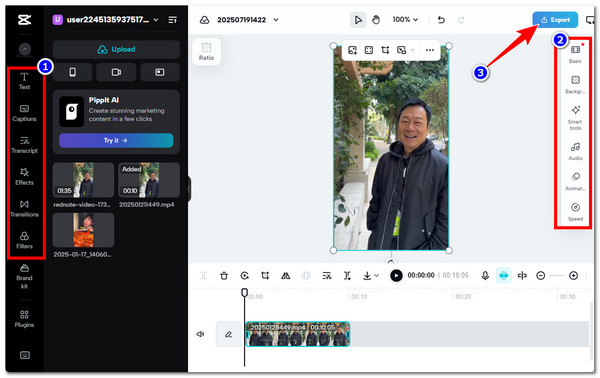Click the CapCut logo icon
Image resolution: width=600 pixels, height=378 pixels.
24,20
